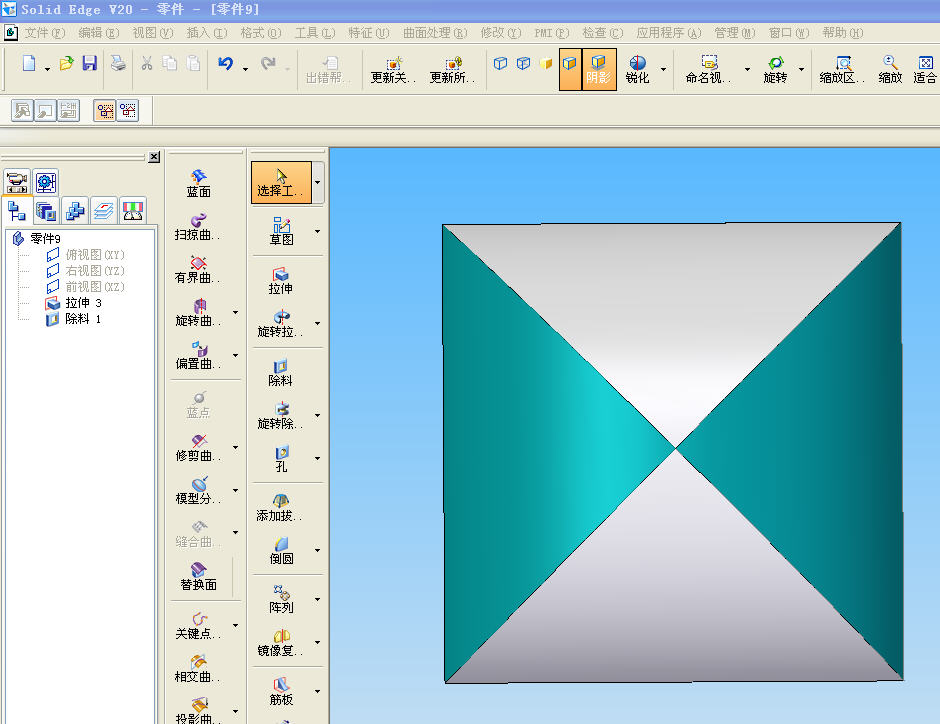Click the 除料 cutout tool in toolbar
The image size is (940, 724).
point(281,372)
